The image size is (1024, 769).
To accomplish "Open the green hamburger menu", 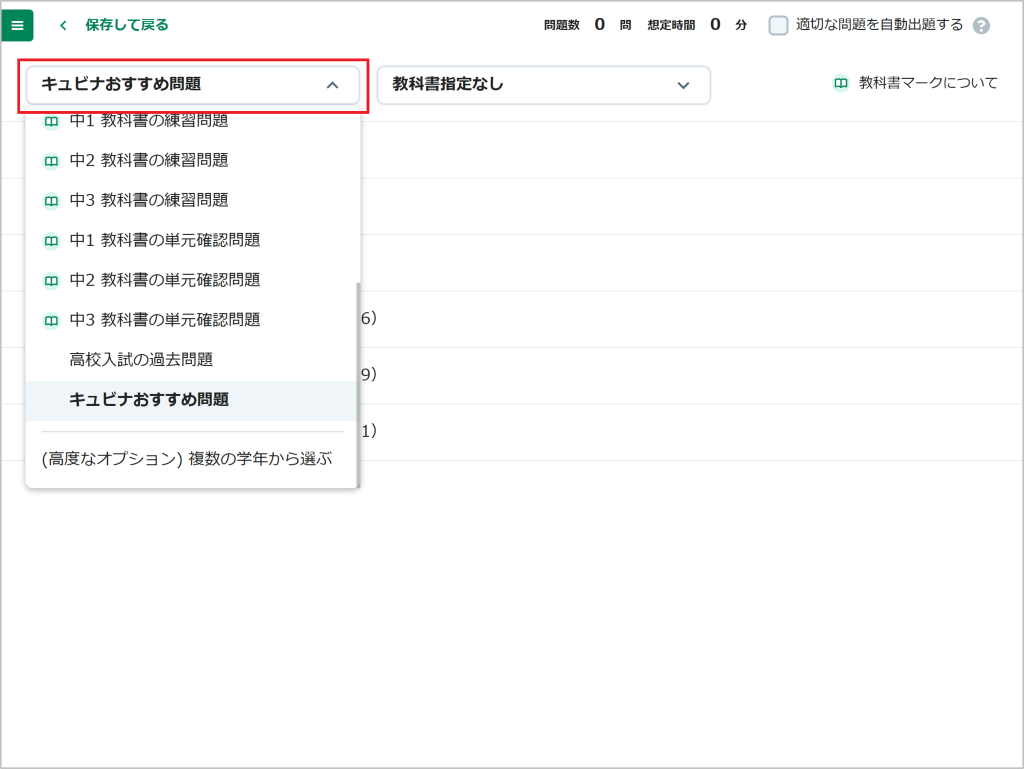I will pyautogui.click(x=18, y=25).
